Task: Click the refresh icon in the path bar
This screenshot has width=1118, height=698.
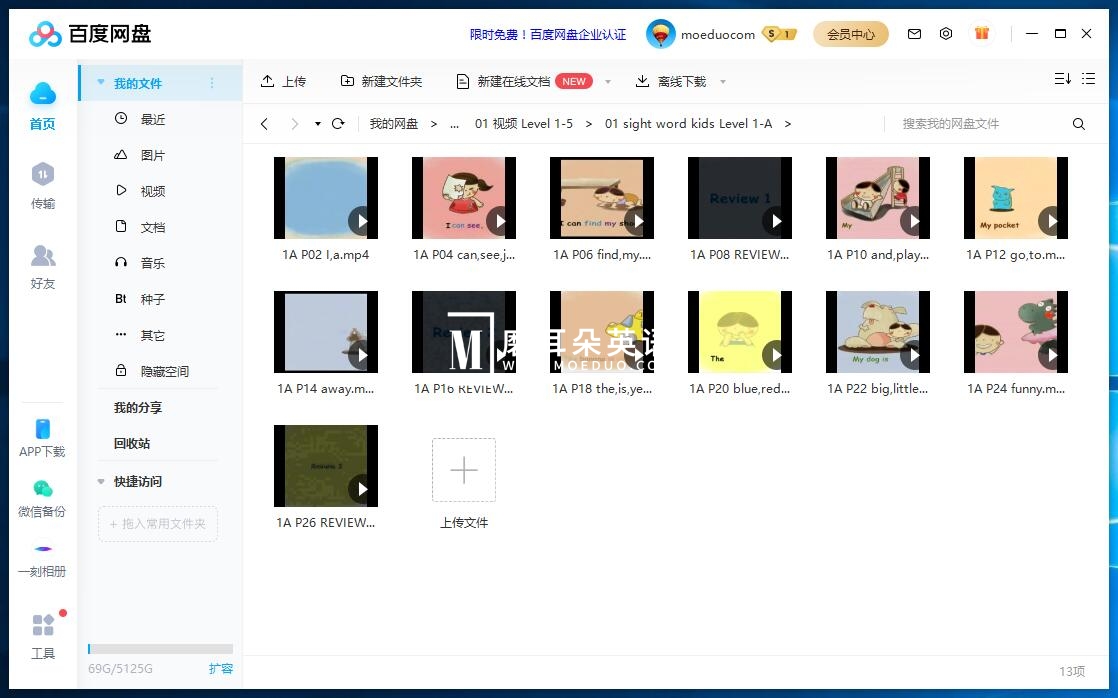Action: tap(338, 123)
